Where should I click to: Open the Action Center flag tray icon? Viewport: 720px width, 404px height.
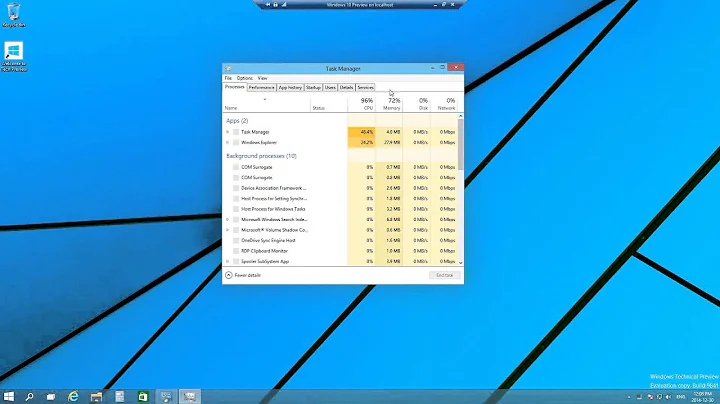tap(650, 397)
